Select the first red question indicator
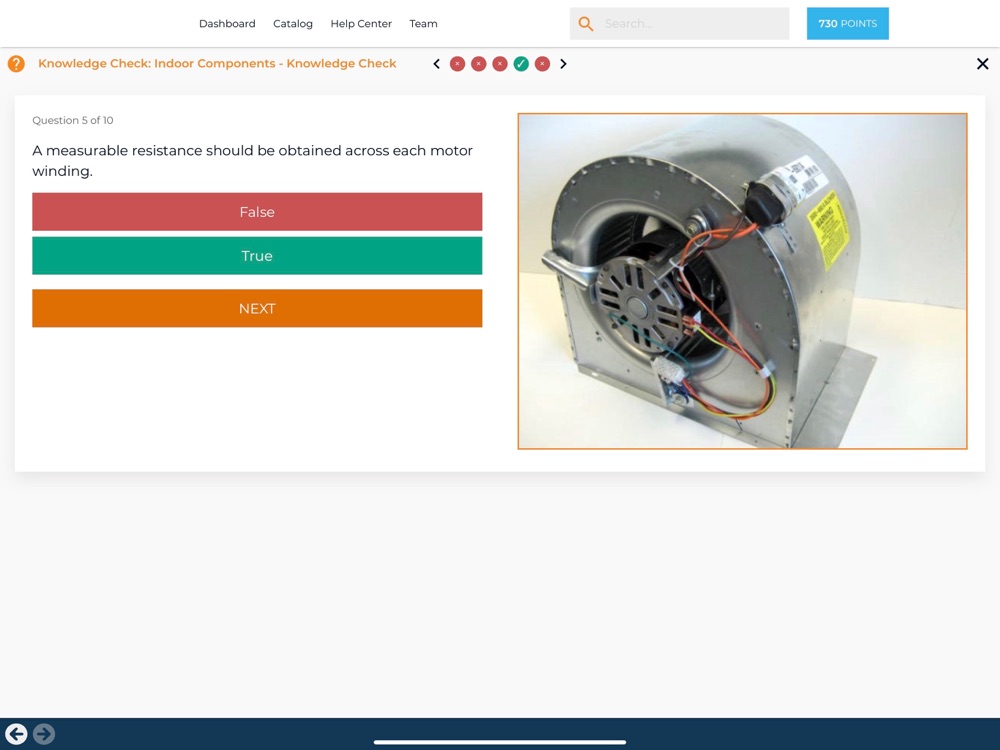The image size is (1000, 750). click(457, 64)
